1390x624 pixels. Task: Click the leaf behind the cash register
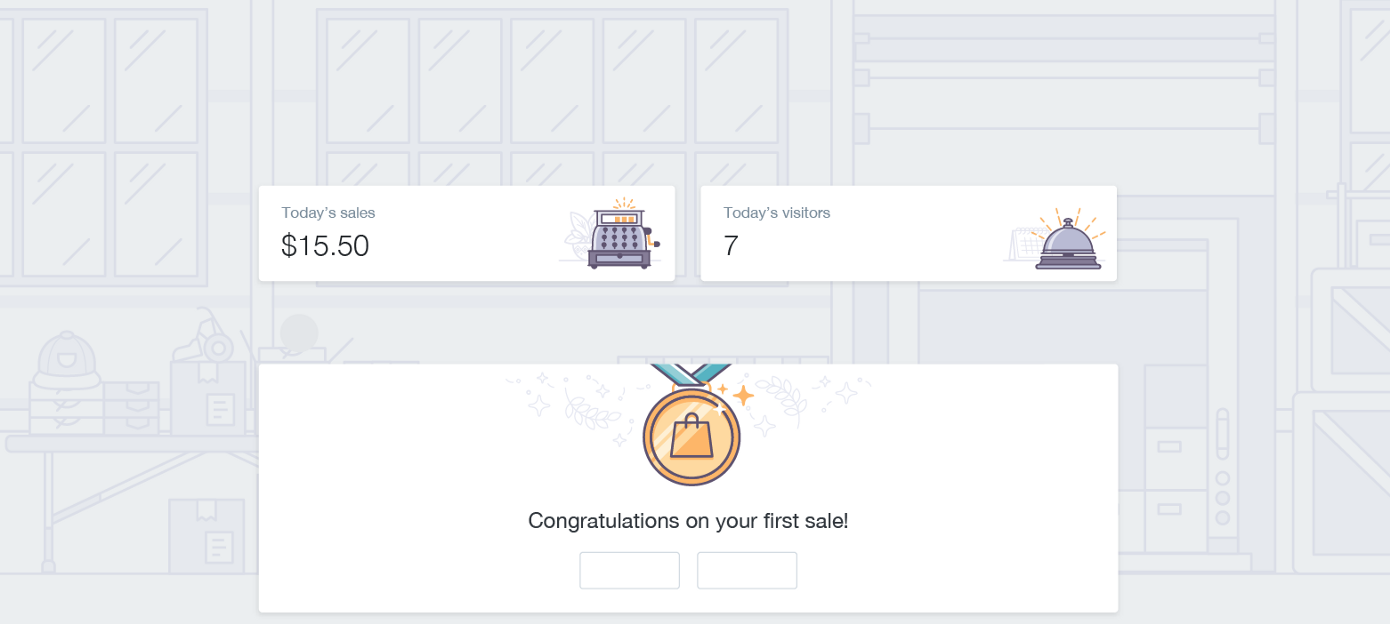580,236
